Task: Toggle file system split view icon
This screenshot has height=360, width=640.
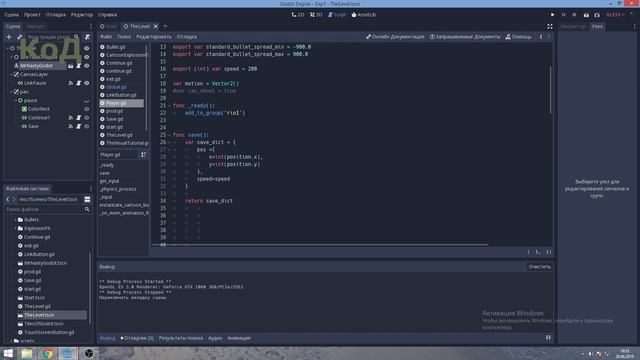Action: (87, 199)
